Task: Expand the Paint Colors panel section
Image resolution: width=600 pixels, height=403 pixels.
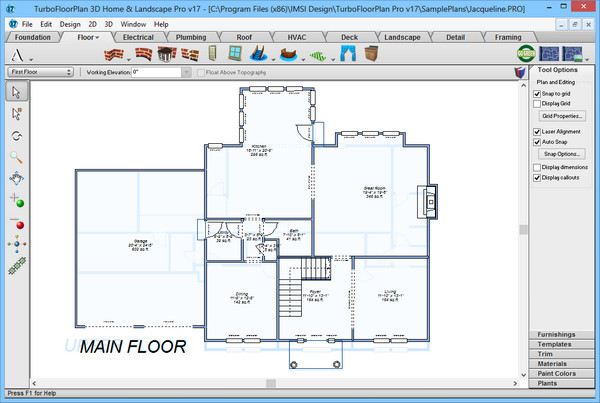Action: tap(556, 373)
